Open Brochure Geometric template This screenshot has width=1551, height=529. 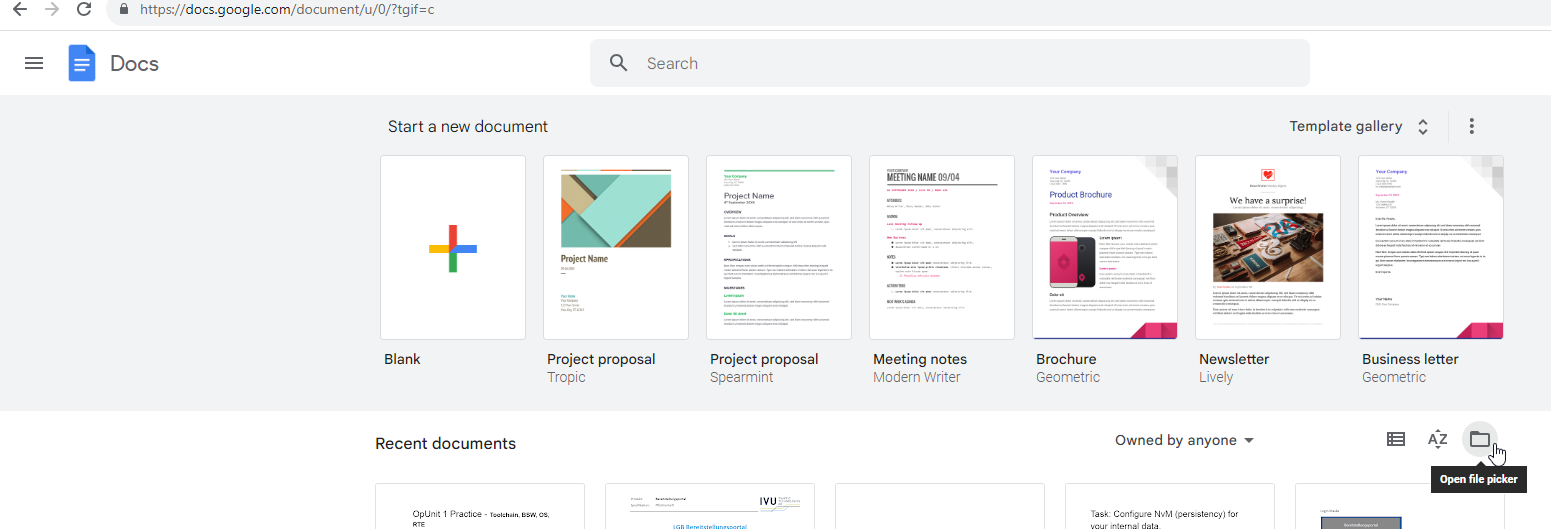pyautogui.click(x=1105, y=248)
